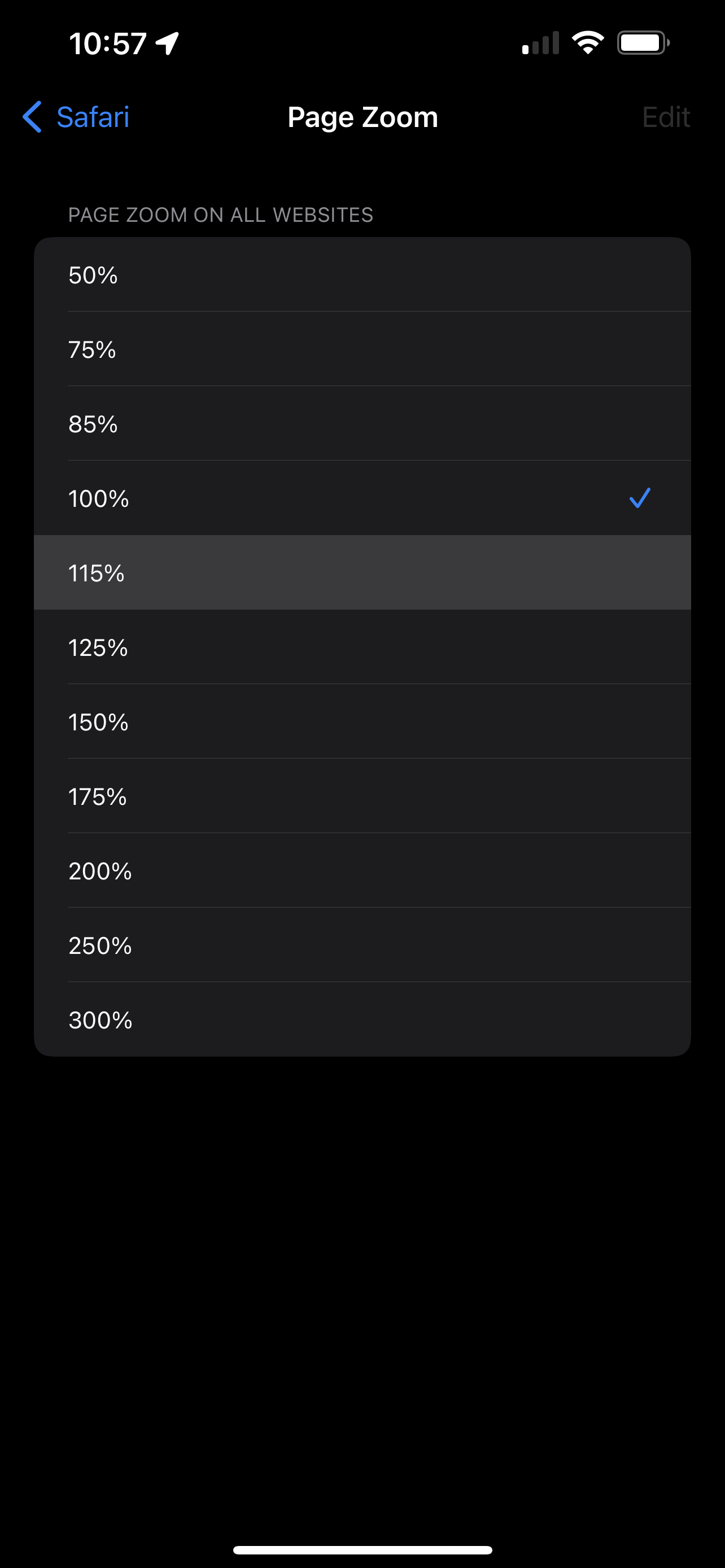Tap the battery indicator icon
725x1568 pixels.
point(643,42)
